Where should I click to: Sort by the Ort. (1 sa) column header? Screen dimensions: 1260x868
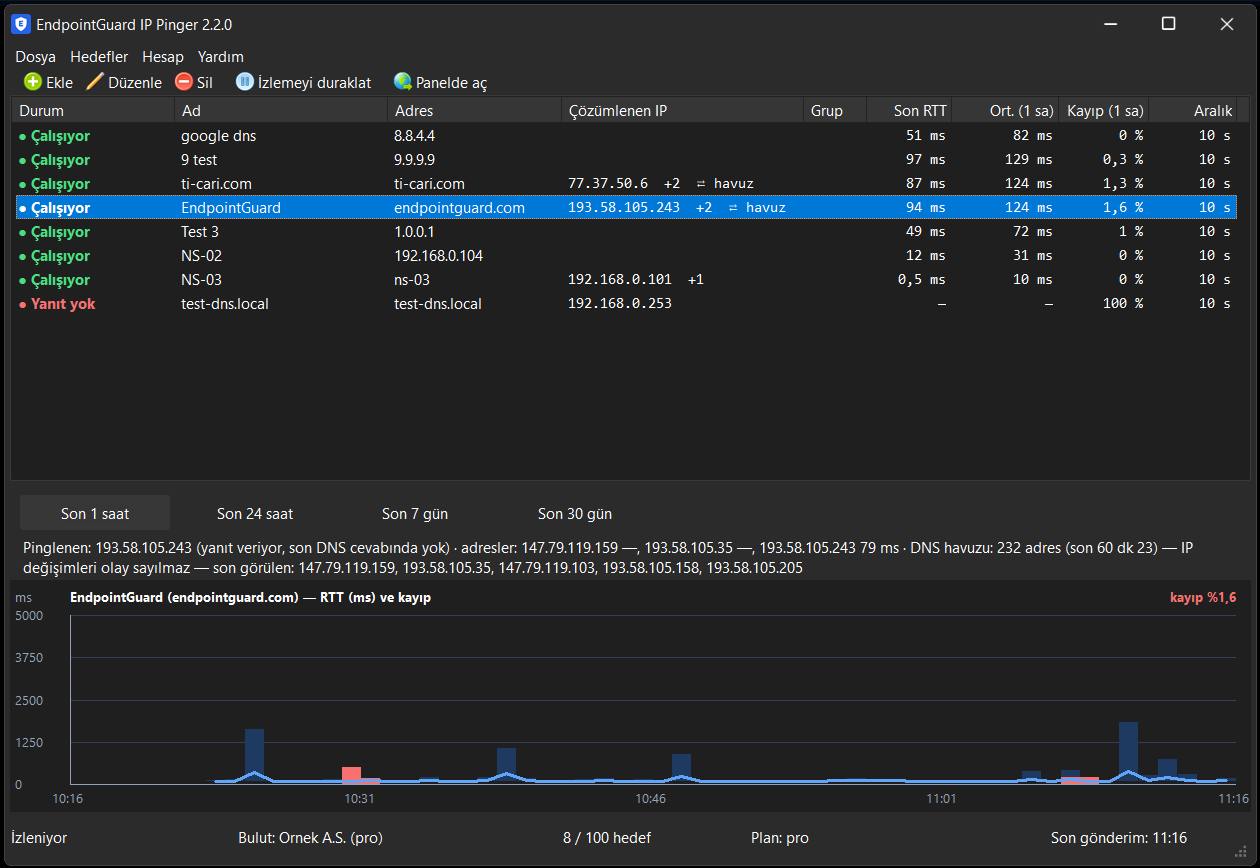tap(1005, 111)
